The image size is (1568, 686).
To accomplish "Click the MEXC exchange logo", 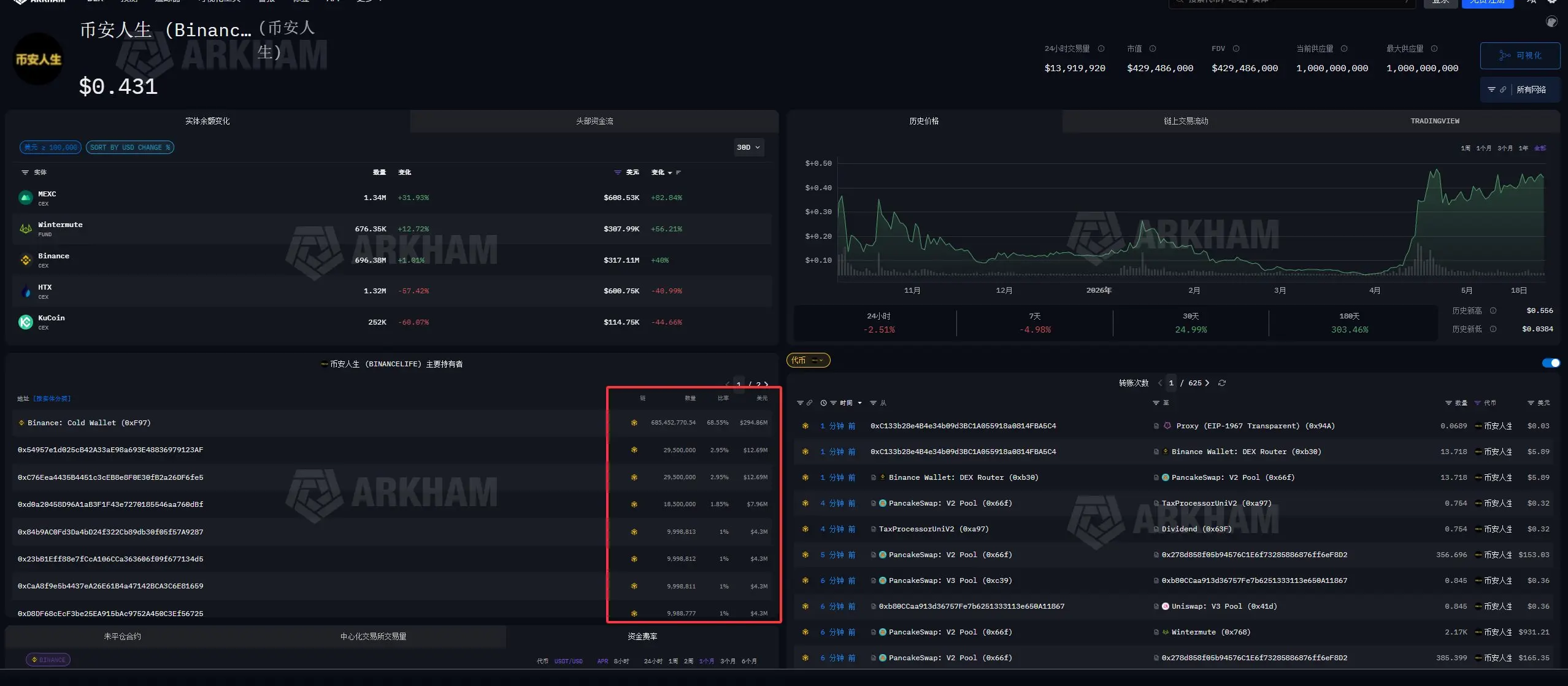I will pos(26,198).
